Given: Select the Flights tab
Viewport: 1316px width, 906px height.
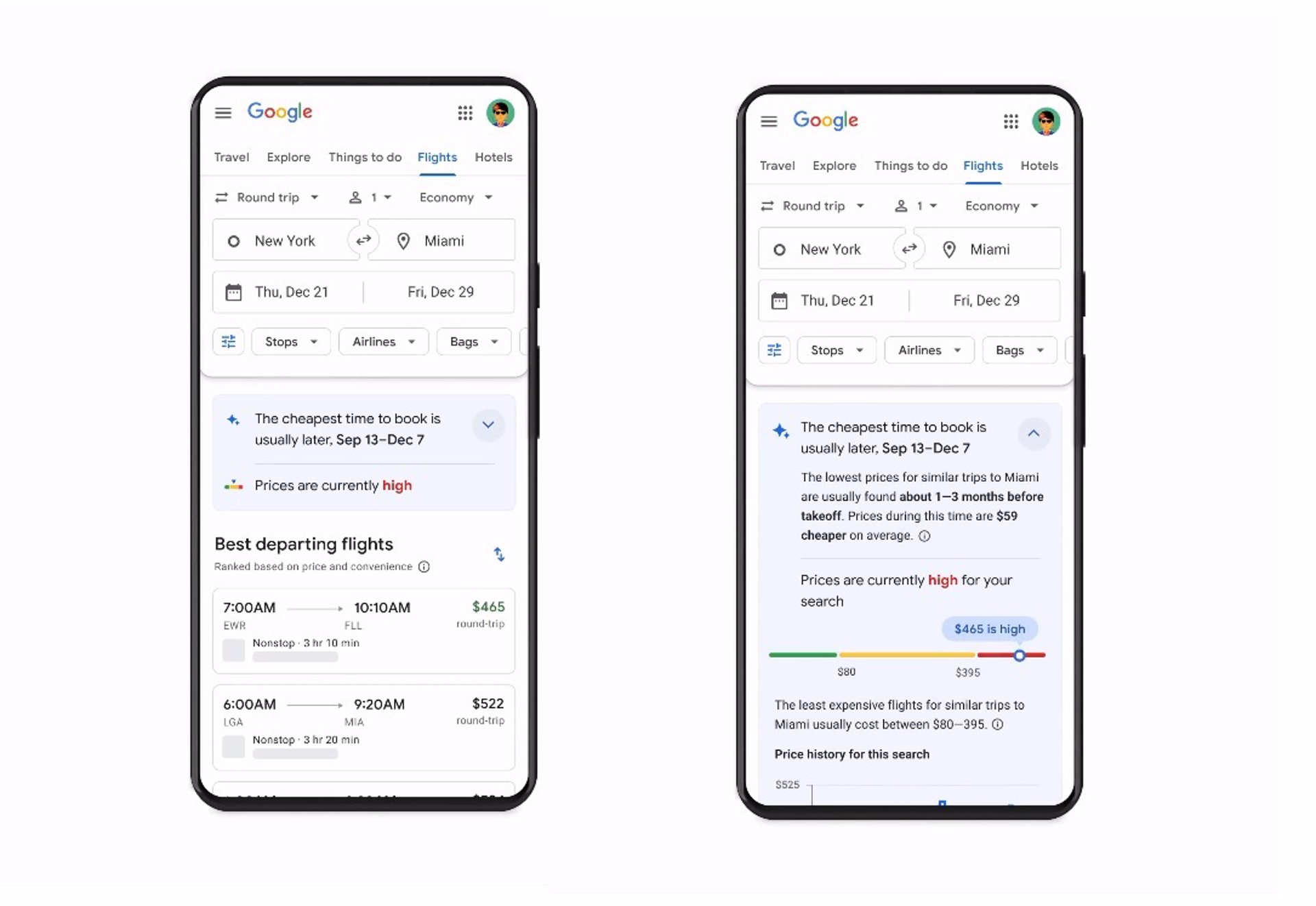Looking at the screenshot, I should tap(437, 157).
